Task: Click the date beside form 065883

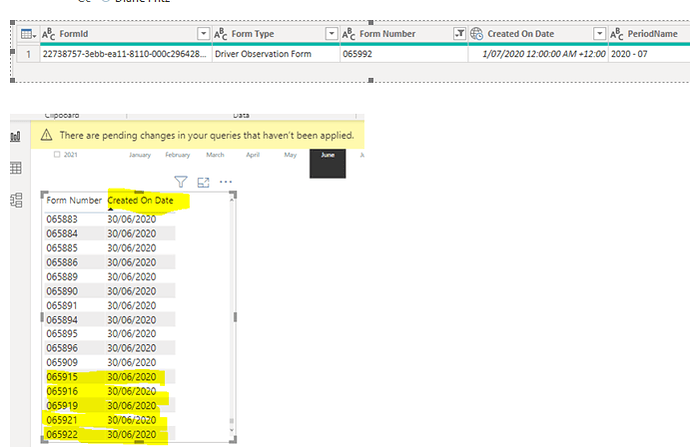Action: pos(132,219)
